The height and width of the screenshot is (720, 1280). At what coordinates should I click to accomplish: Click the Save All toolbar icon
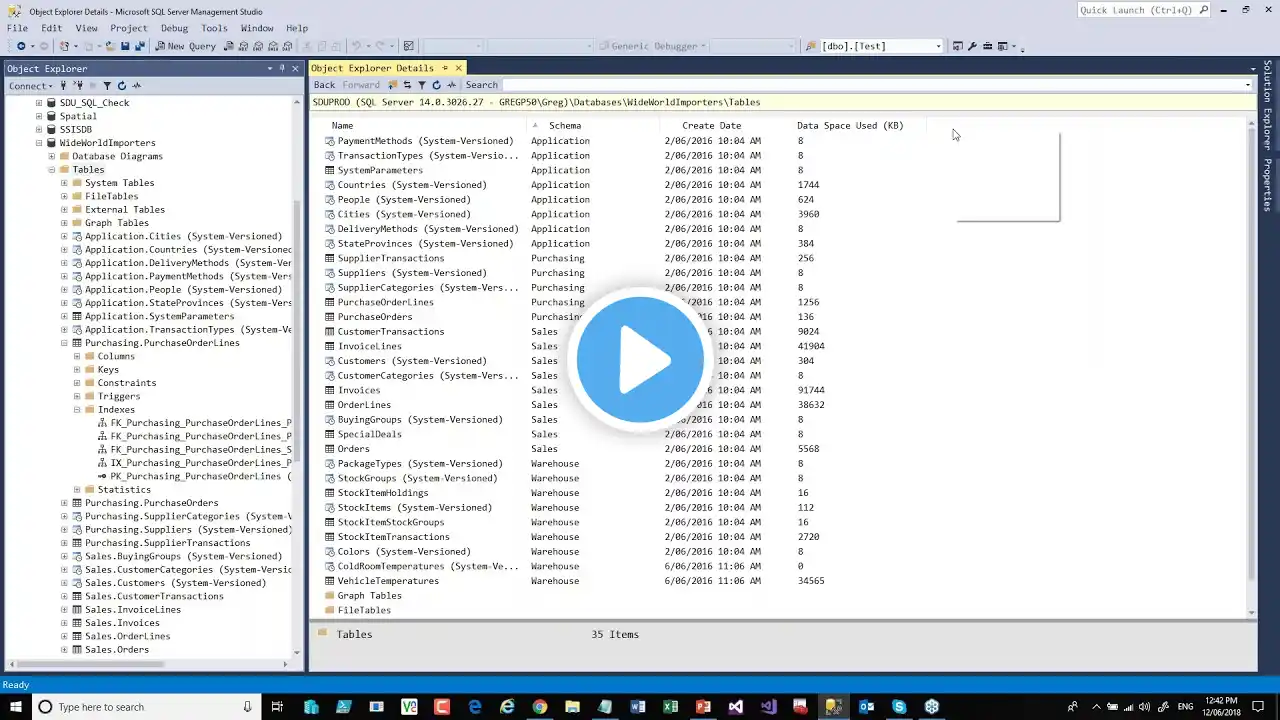[x=139, y=46]
